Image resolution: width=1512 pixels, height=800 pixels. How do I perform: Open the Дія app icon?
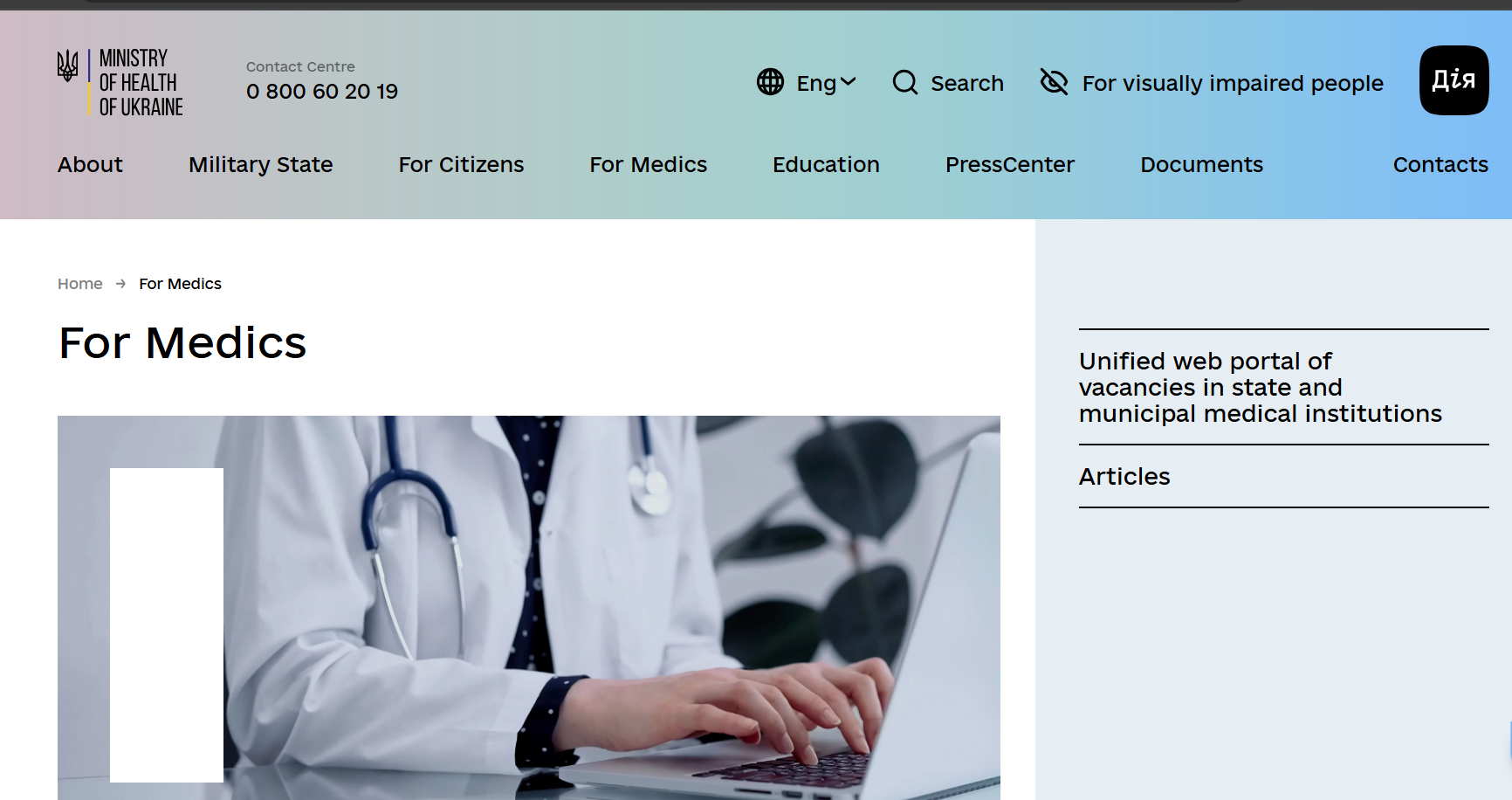pos(1454,80)
